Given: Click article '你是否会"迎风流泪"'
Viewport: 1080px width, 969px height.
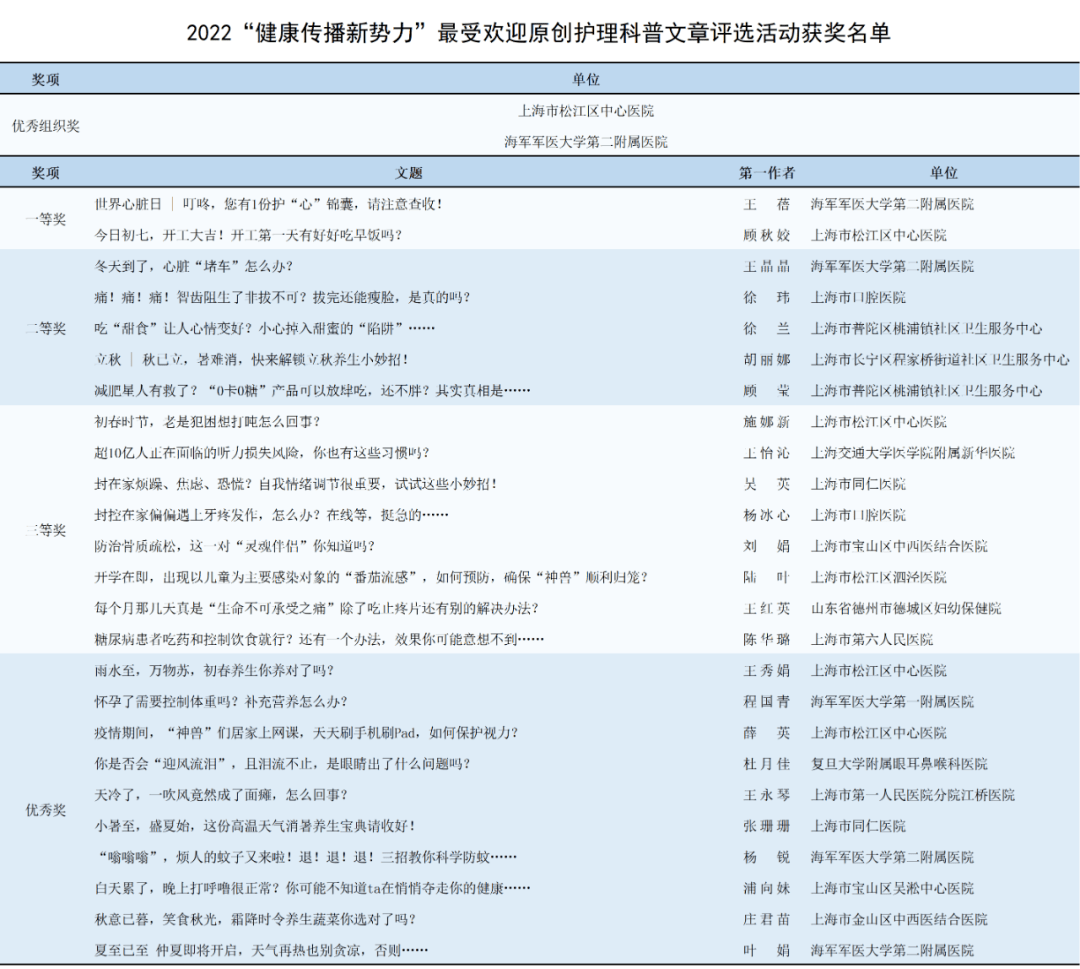Looking at the screenshot, I should 282,764.
